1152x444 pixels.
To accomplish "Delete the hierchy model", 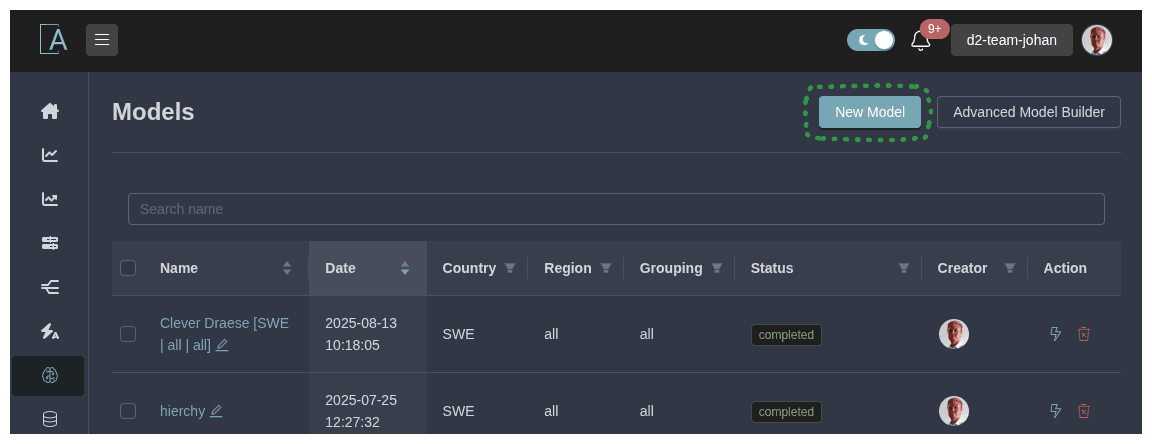I will [1084, 411].
